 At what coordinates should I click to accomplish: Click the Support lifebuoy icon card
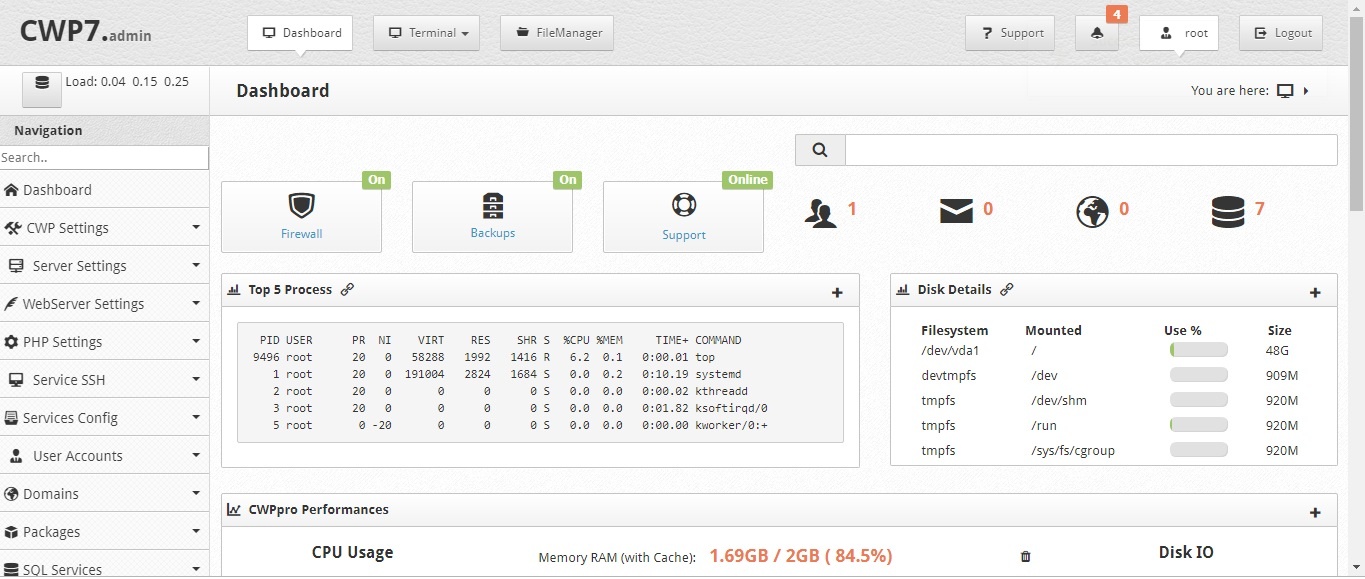(x=683, y=217)
